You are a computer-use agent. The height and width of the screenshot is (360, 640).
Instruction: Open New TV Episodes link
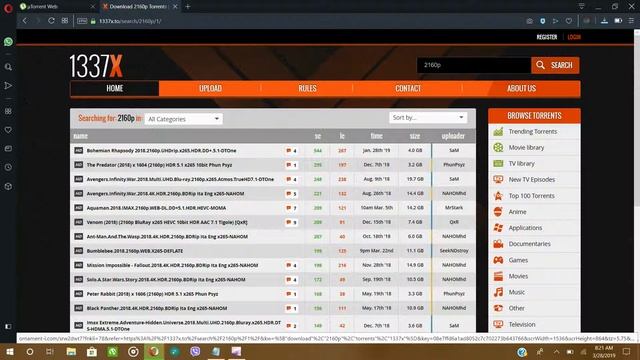pos(531,180)
